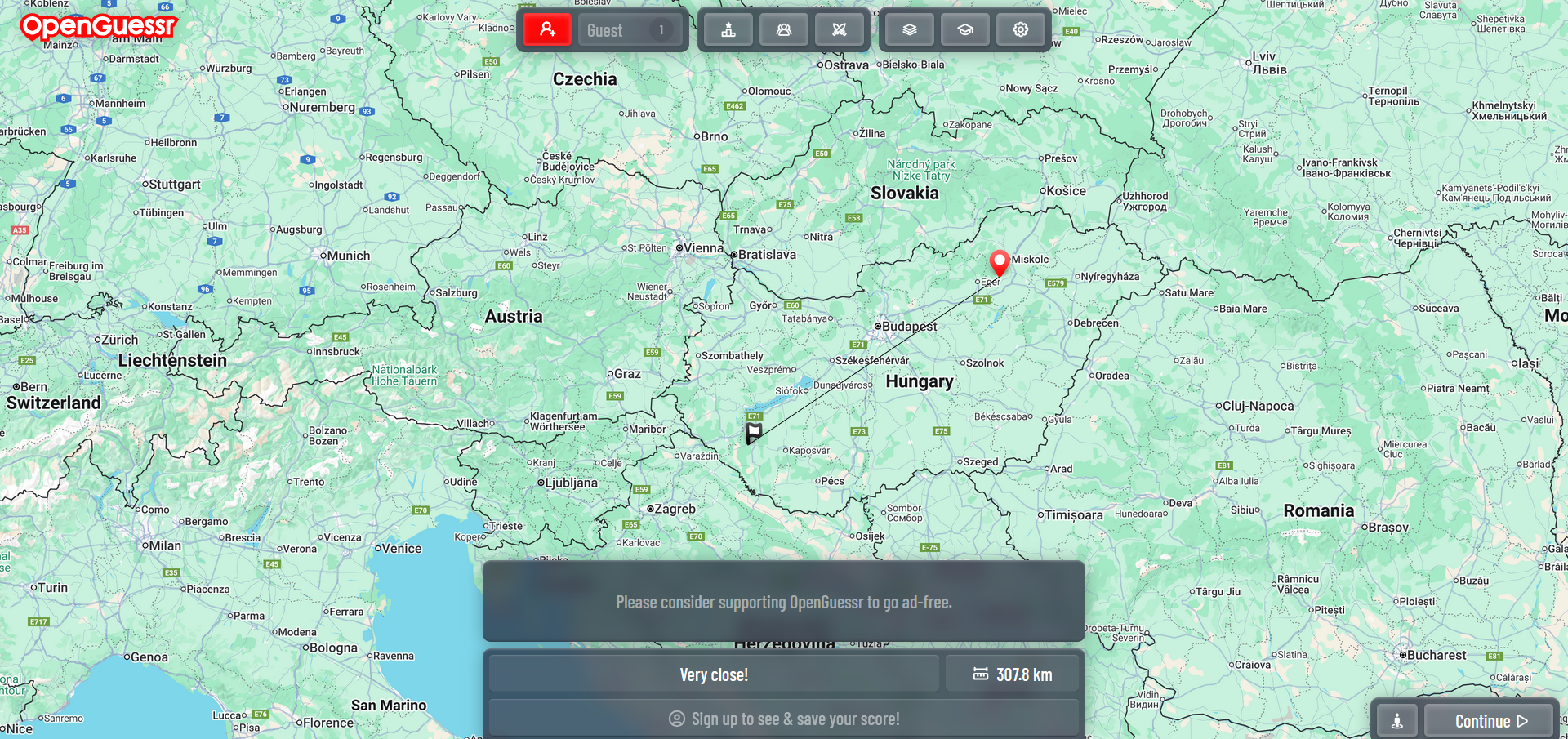This screenshot has width=1568, height=739.
Task: Click the street view pegman icon
Action: click(x=1397, y=721)
